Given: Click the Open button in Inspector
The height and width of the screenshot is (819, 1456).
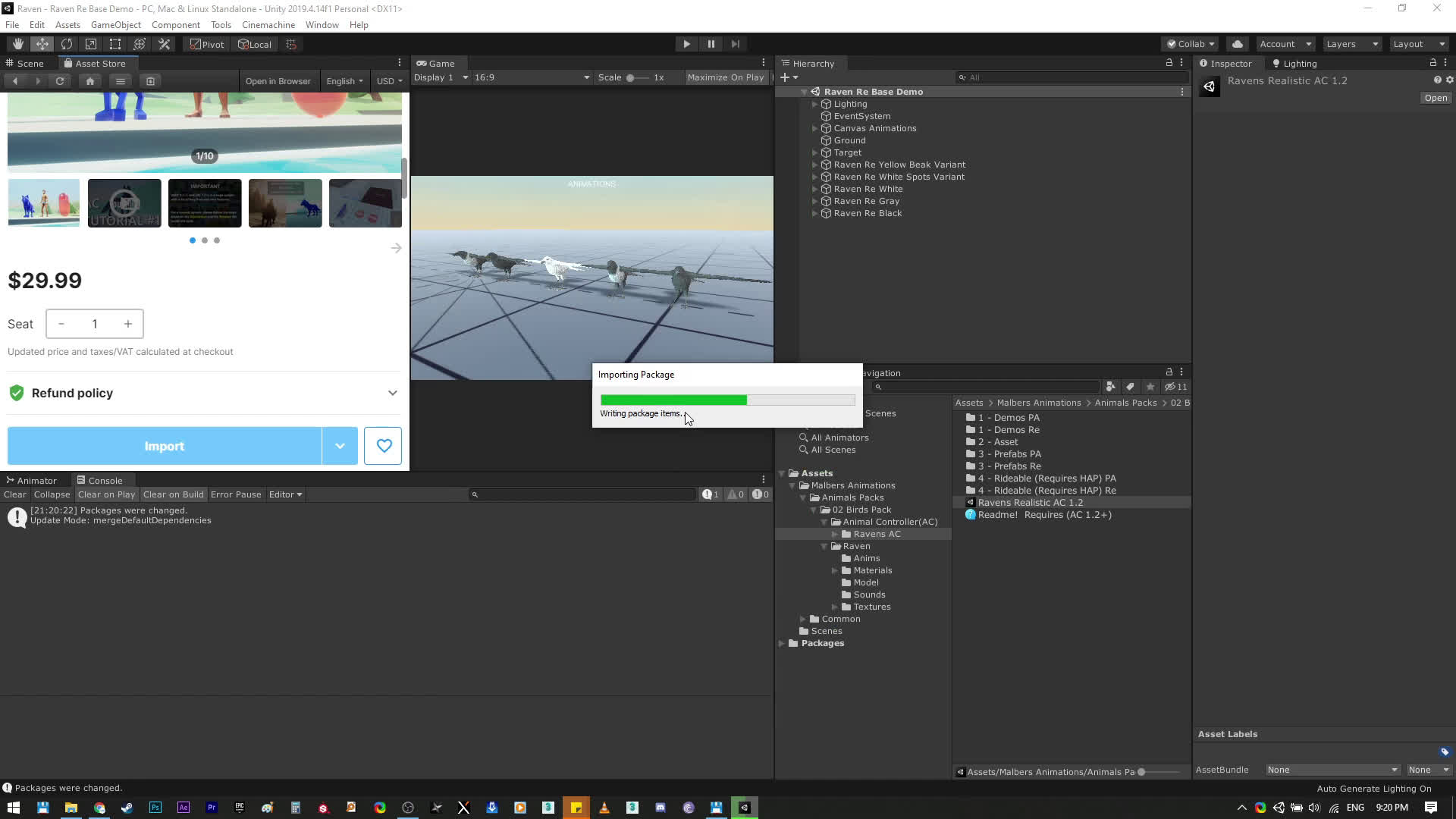Looking at the screenshot, I should pyautogui.click(x=1435, y=98).
